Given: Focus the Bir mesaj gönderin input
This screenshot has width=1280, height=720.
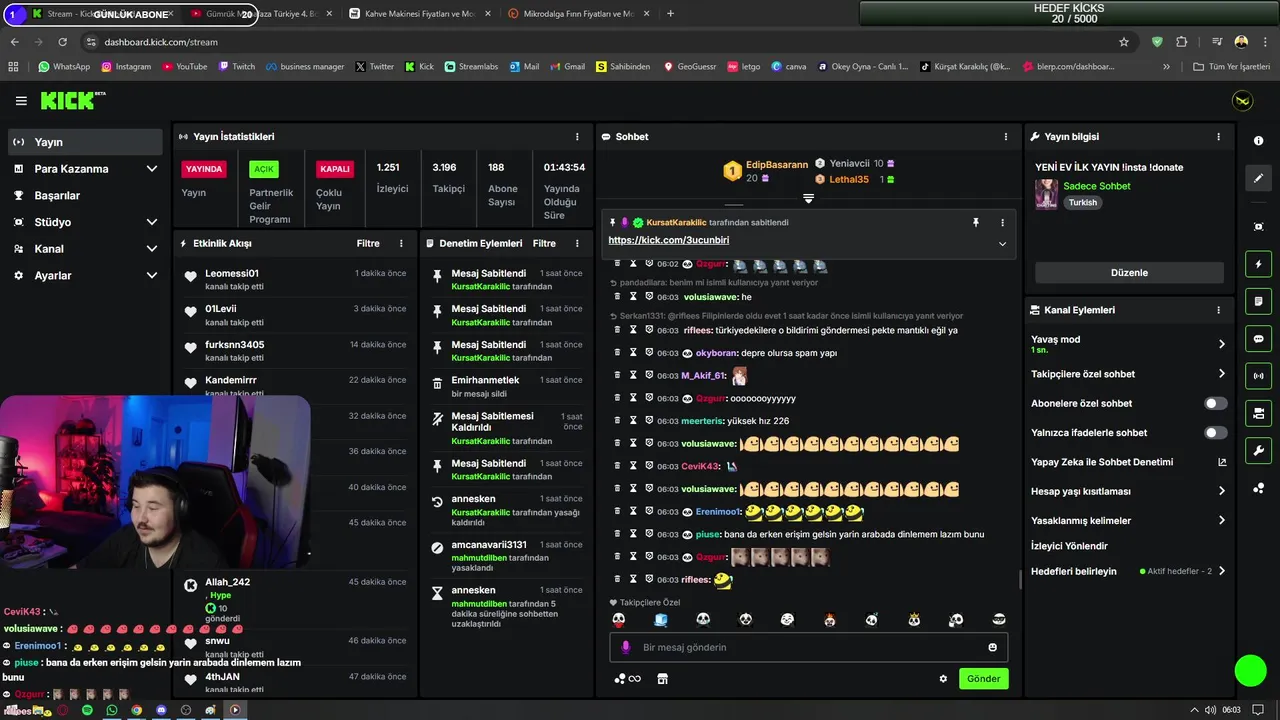Looking at the screenshot, I should (808, 647).
